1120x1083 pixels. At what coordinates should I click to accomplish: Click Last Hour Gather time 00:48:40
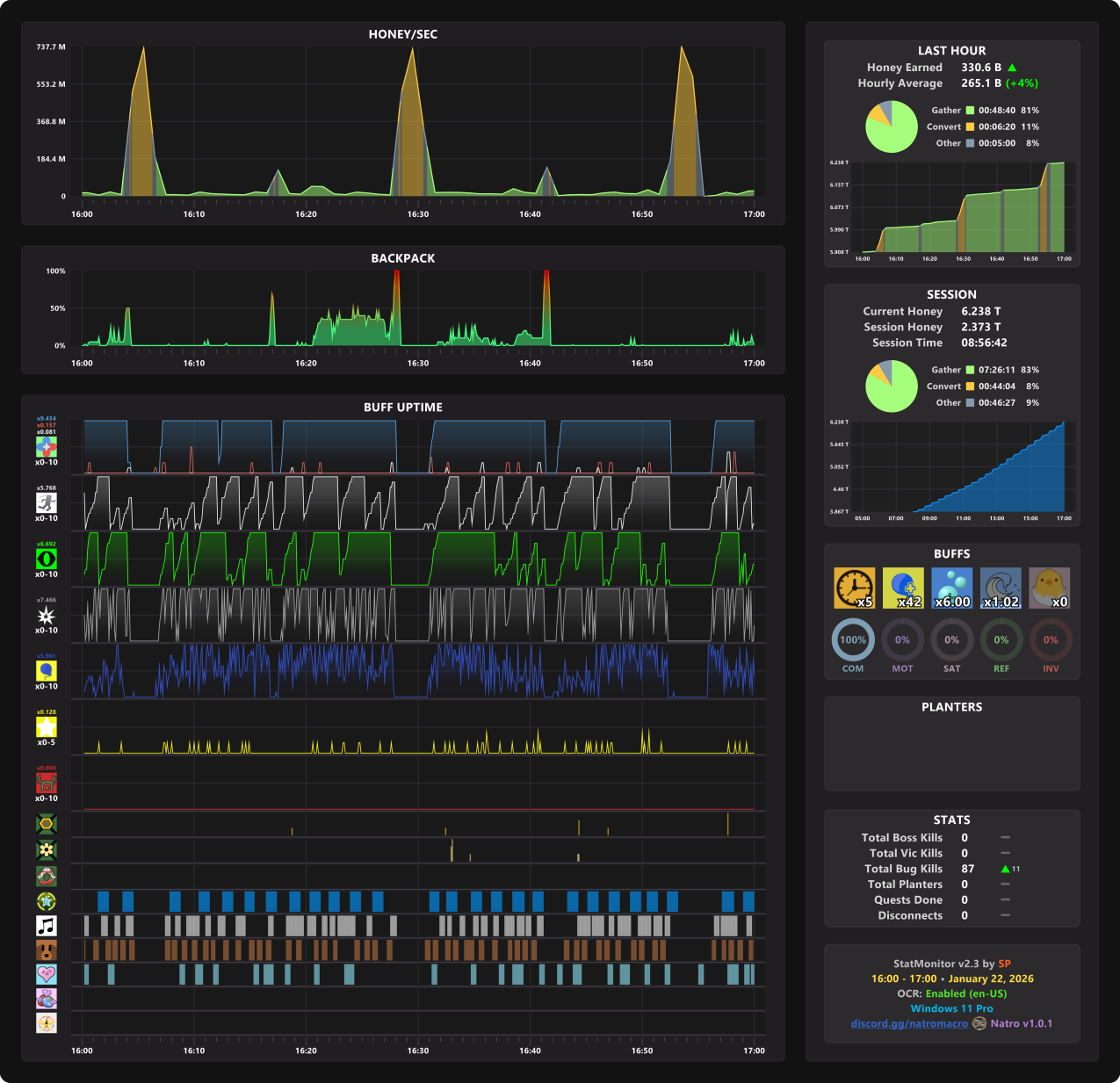click(997, 111)
